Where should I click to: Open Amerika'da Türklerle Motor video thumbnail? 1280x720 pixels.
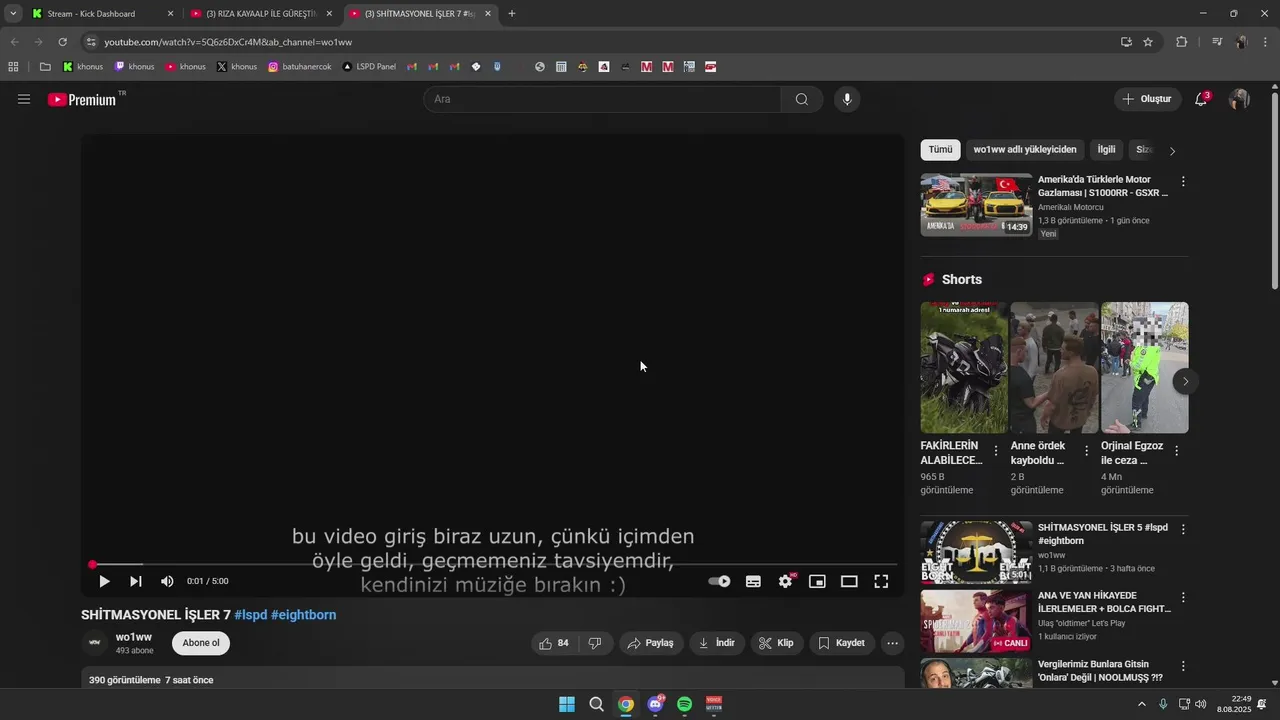pyautogui.click(x=976, y=205)
